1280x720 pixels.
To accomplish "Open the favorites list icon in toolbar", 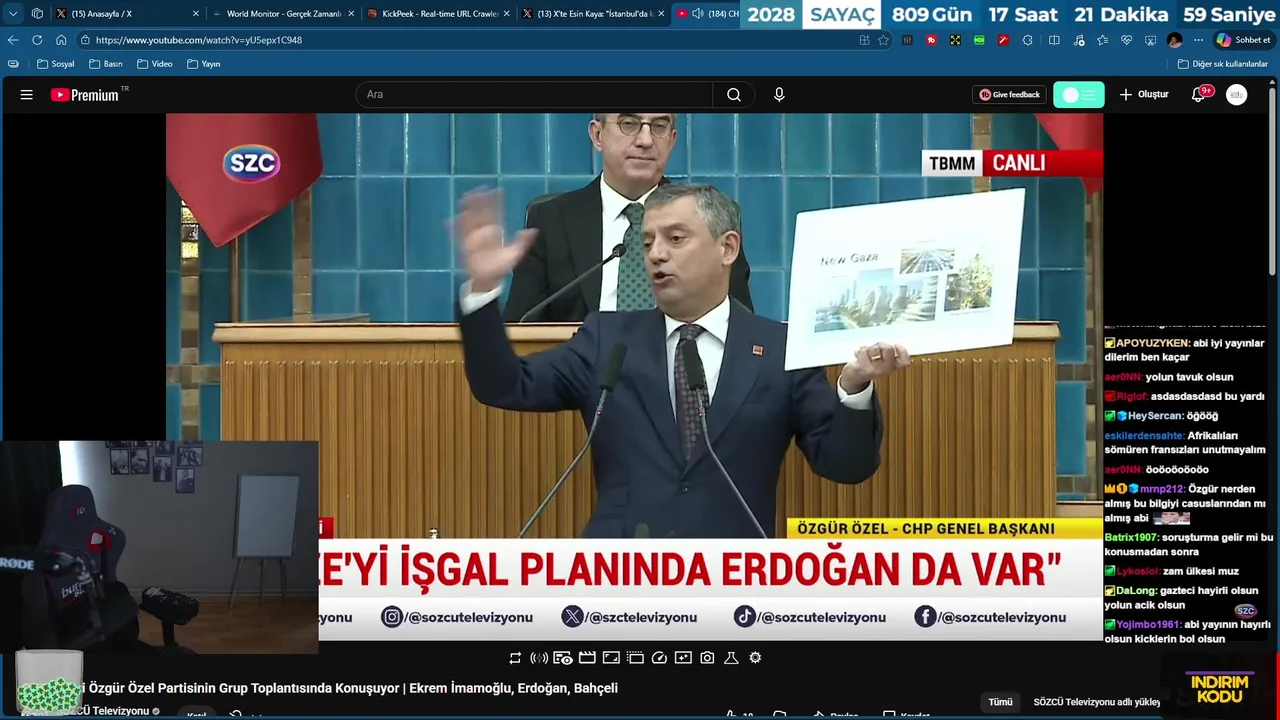I will [x=1102, y=40].
